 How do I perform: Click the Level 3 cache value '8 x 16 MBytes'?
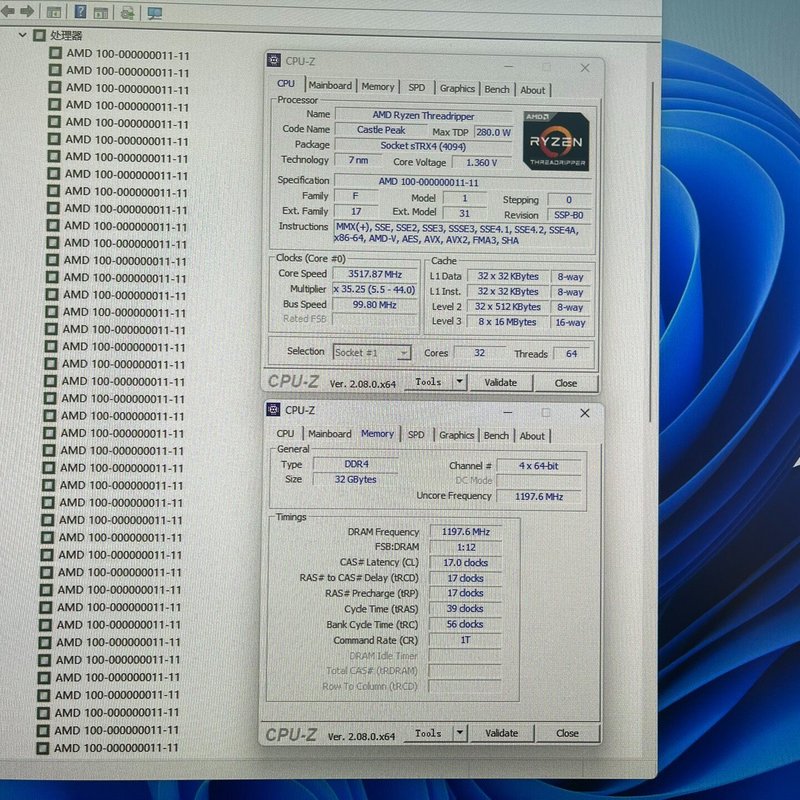point(508,322)
